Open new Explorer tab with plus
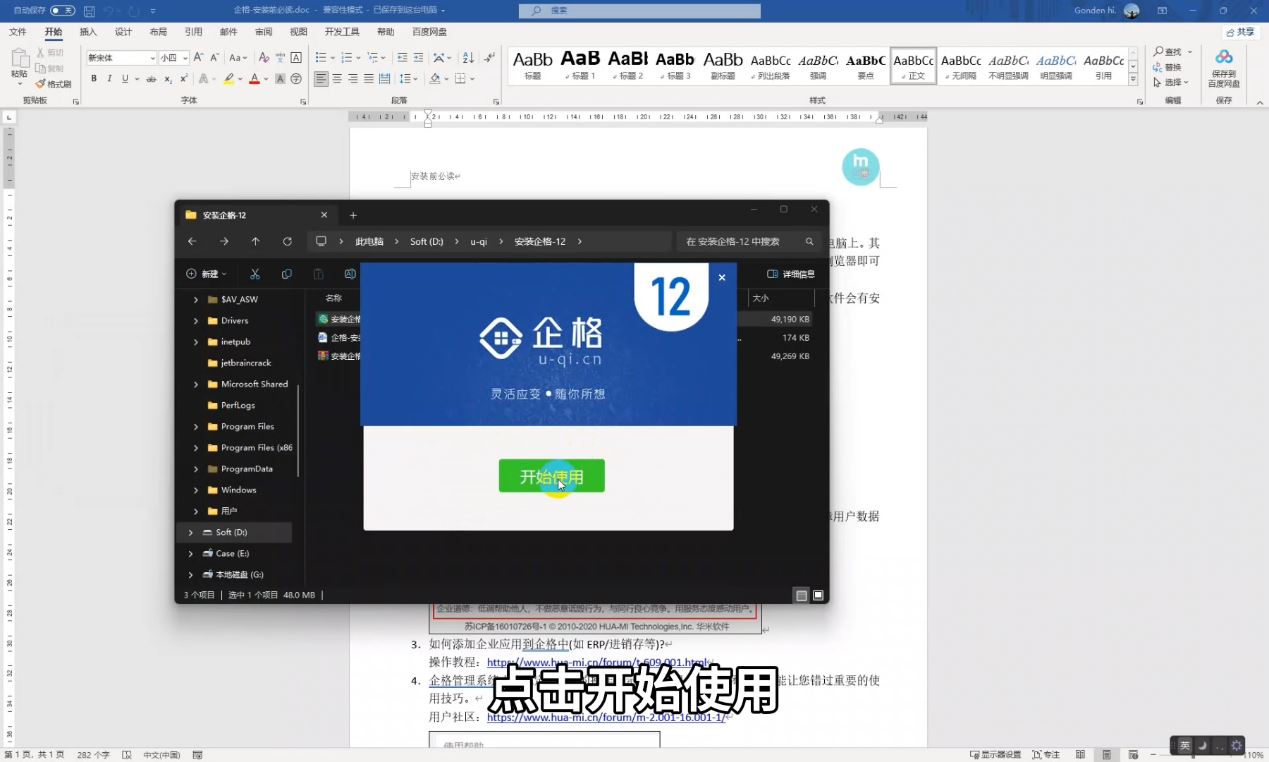This screenshot has height=762, width=1269. pos(353,215)
